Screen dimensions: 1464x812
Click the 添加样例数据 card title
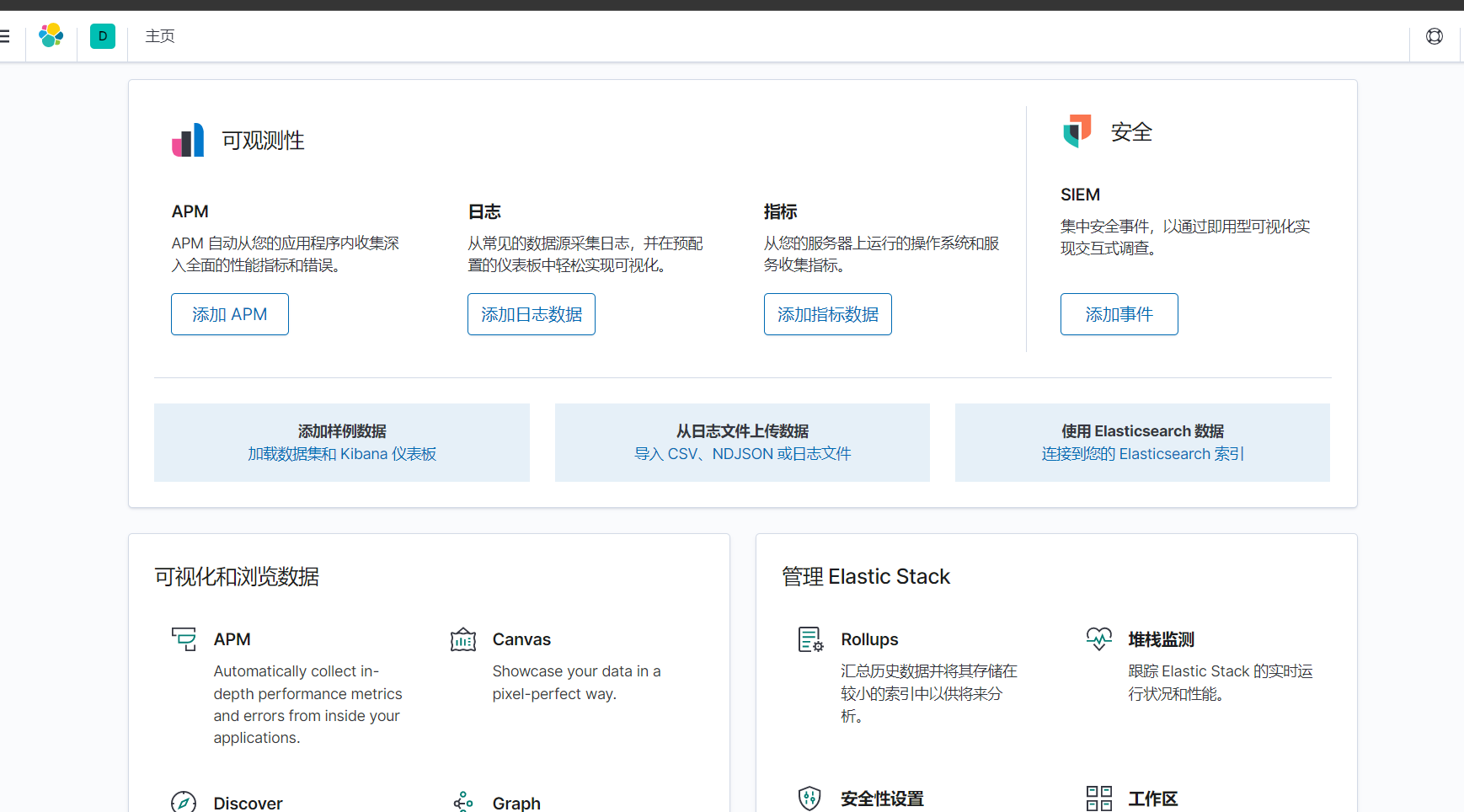(342, 431)
